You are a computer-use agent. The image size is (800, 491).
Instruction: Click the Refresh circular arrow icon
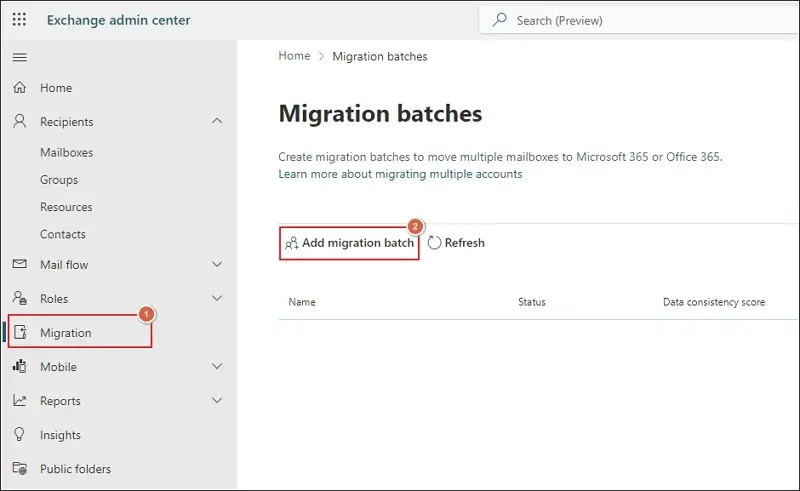(434, 243)
